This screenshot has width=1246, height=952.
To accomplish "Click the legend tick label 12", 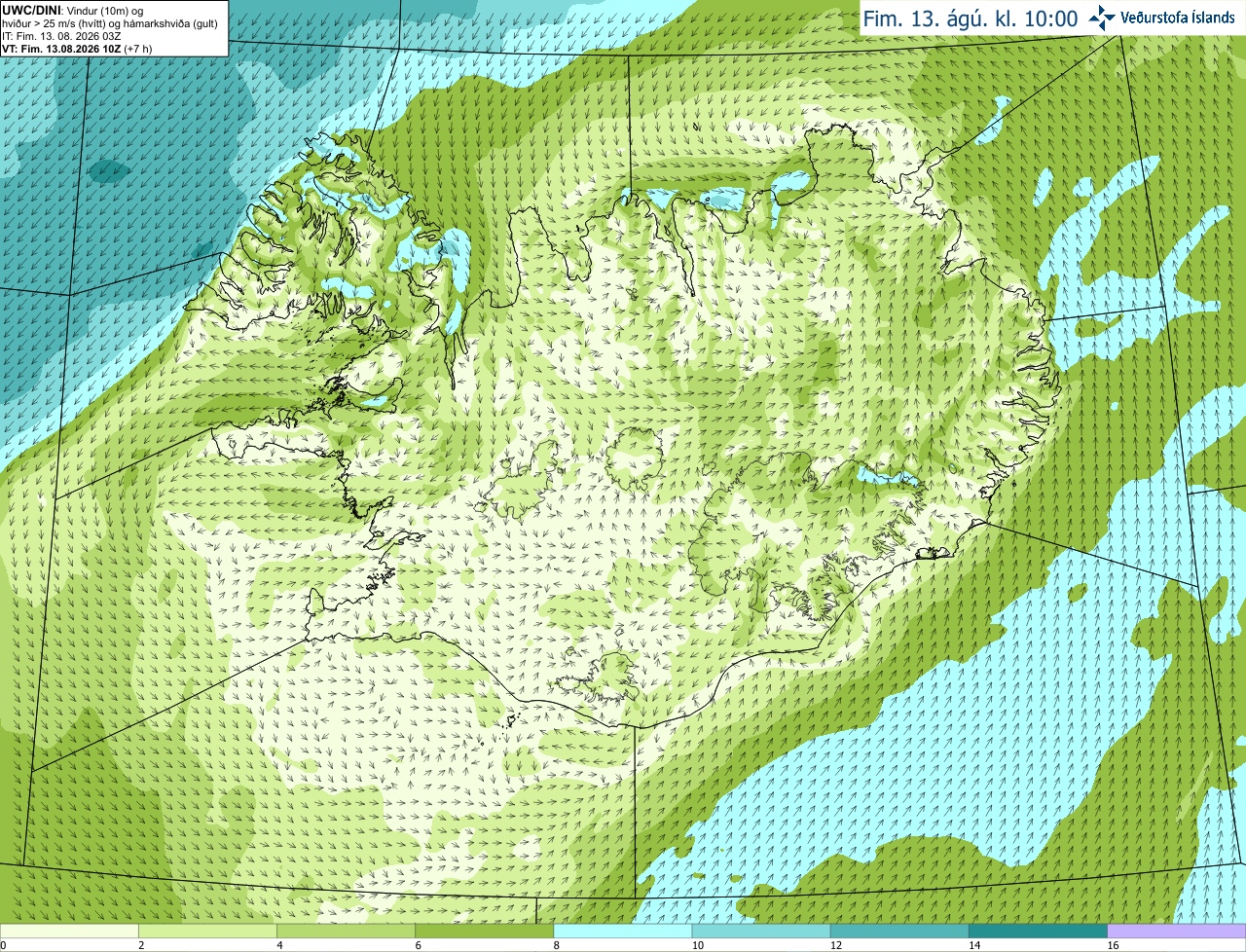I will click(x=836, y=945).
